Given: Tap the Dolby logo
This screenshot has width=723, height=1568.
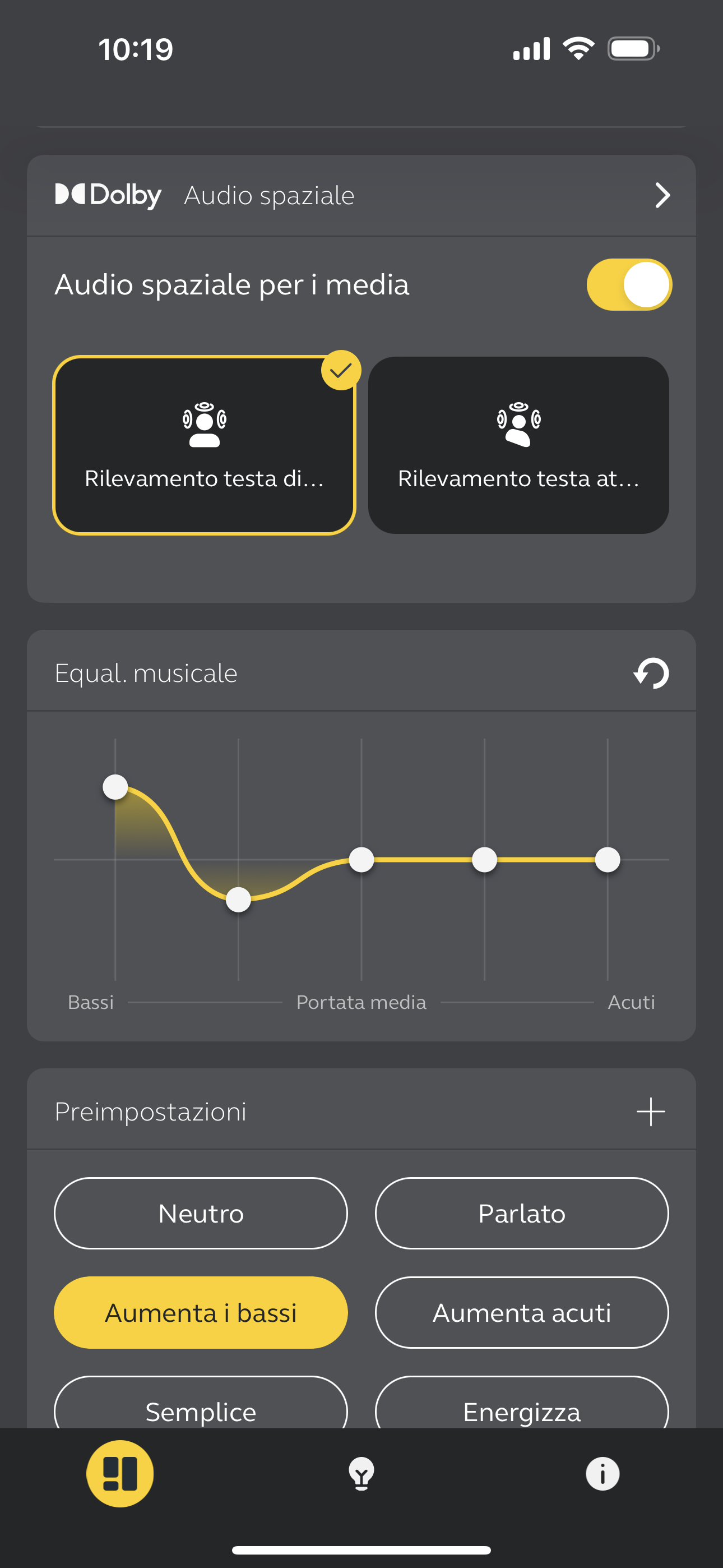Looking at the screenshot, I should pyautogui.click(x=108, y=195).
